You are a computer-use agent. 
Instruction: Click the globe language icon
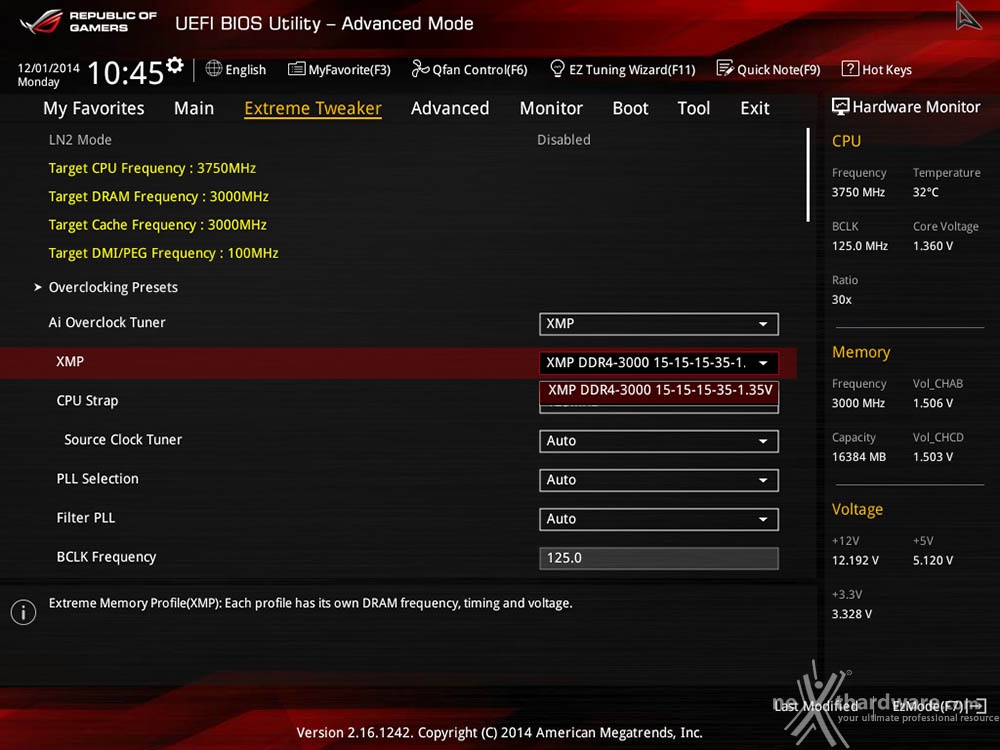click(214, 68)
